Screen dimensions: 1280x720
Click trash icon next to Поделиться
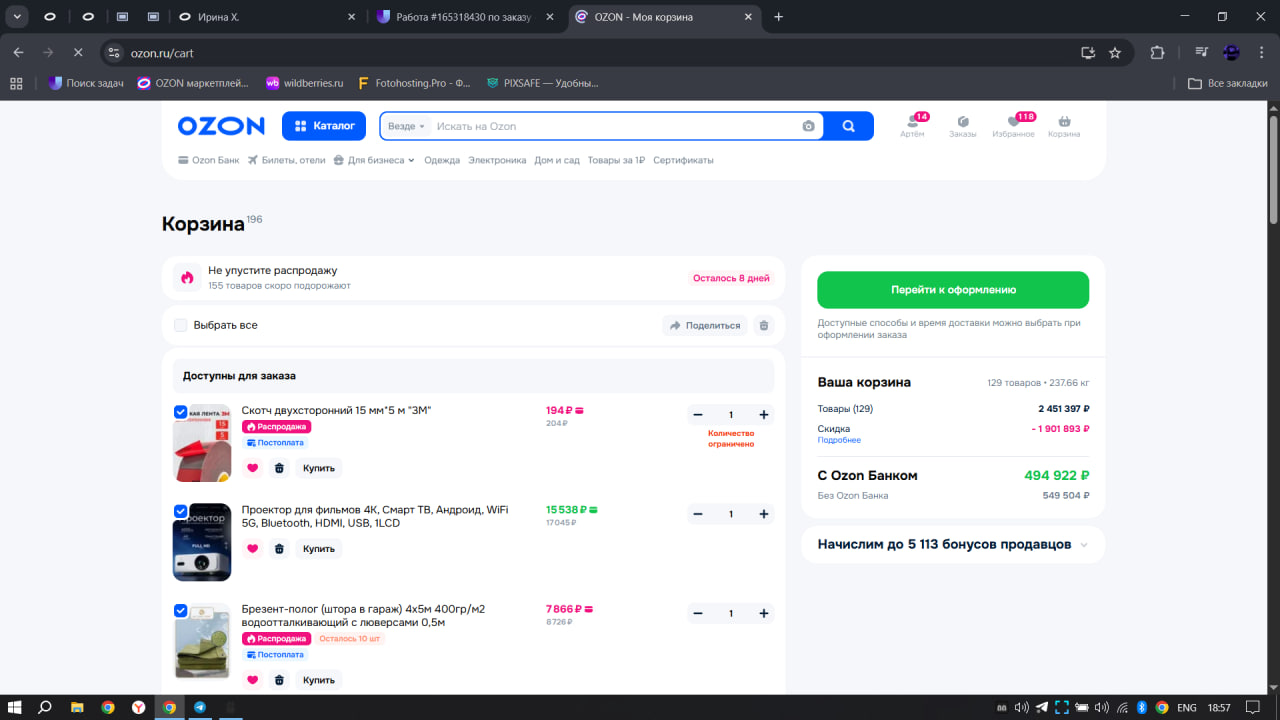764,325
